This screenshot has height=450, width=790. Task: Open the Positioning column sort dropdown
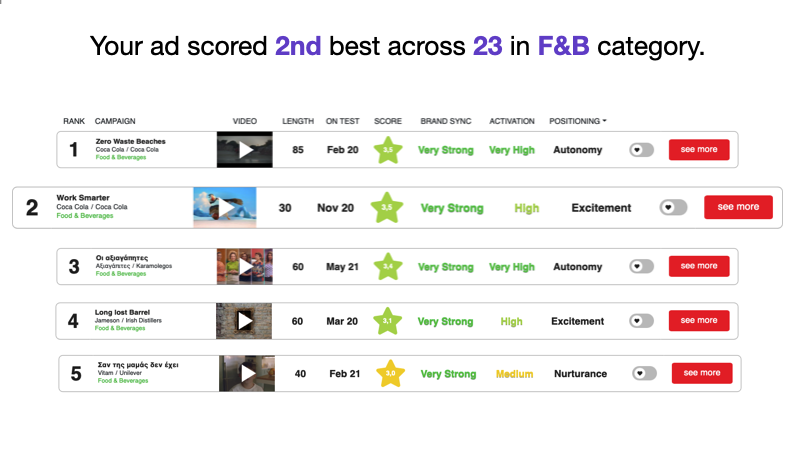[x=578, y=121]
